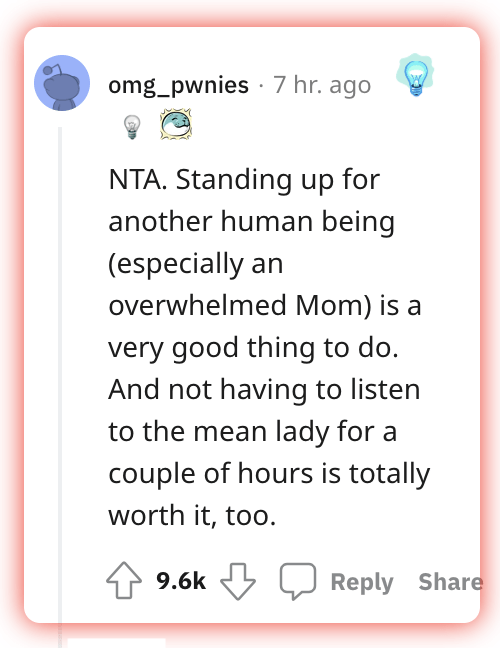Select the small gray lightbulb flair icon

pos(132,126)
